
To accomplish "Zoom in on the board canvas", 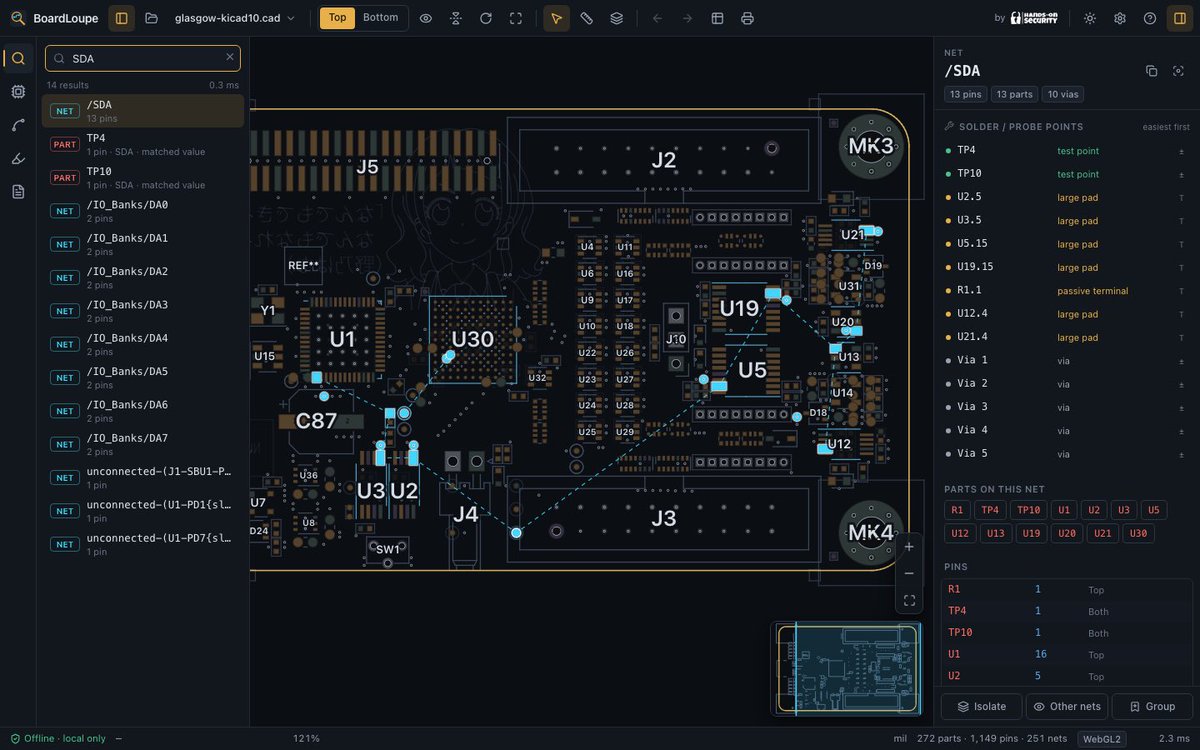I will (x=909, y=547).
